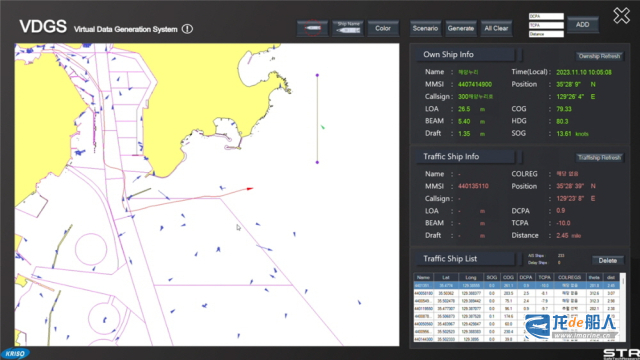Click the All Clear button
The image size is (640, 360).
tap(496, 28)
